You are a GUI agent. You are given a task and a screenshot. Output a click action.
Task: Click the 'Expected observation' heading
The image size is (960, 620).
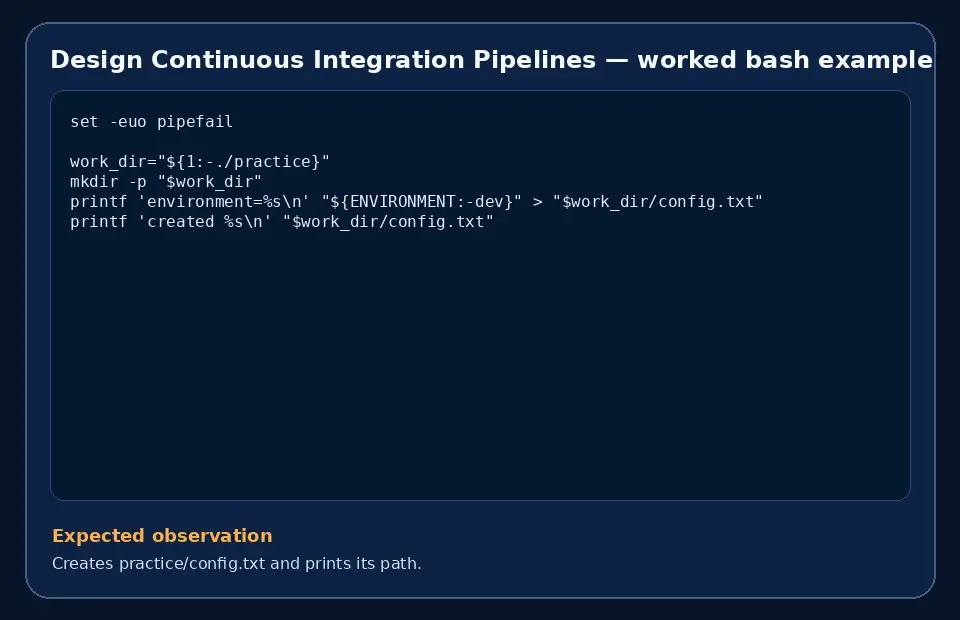pyautogui.click(x=162, y=536)
